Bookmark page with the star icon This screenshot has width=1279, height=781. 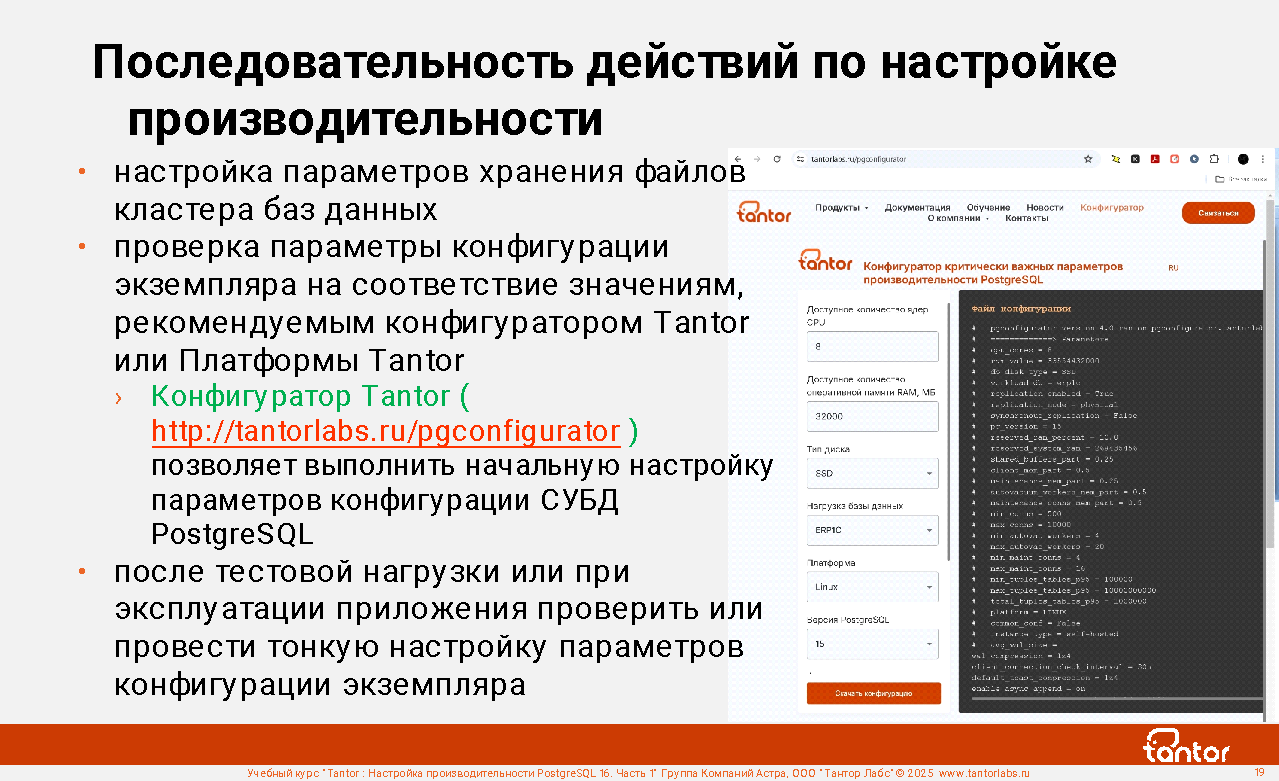pos(1088,159)
